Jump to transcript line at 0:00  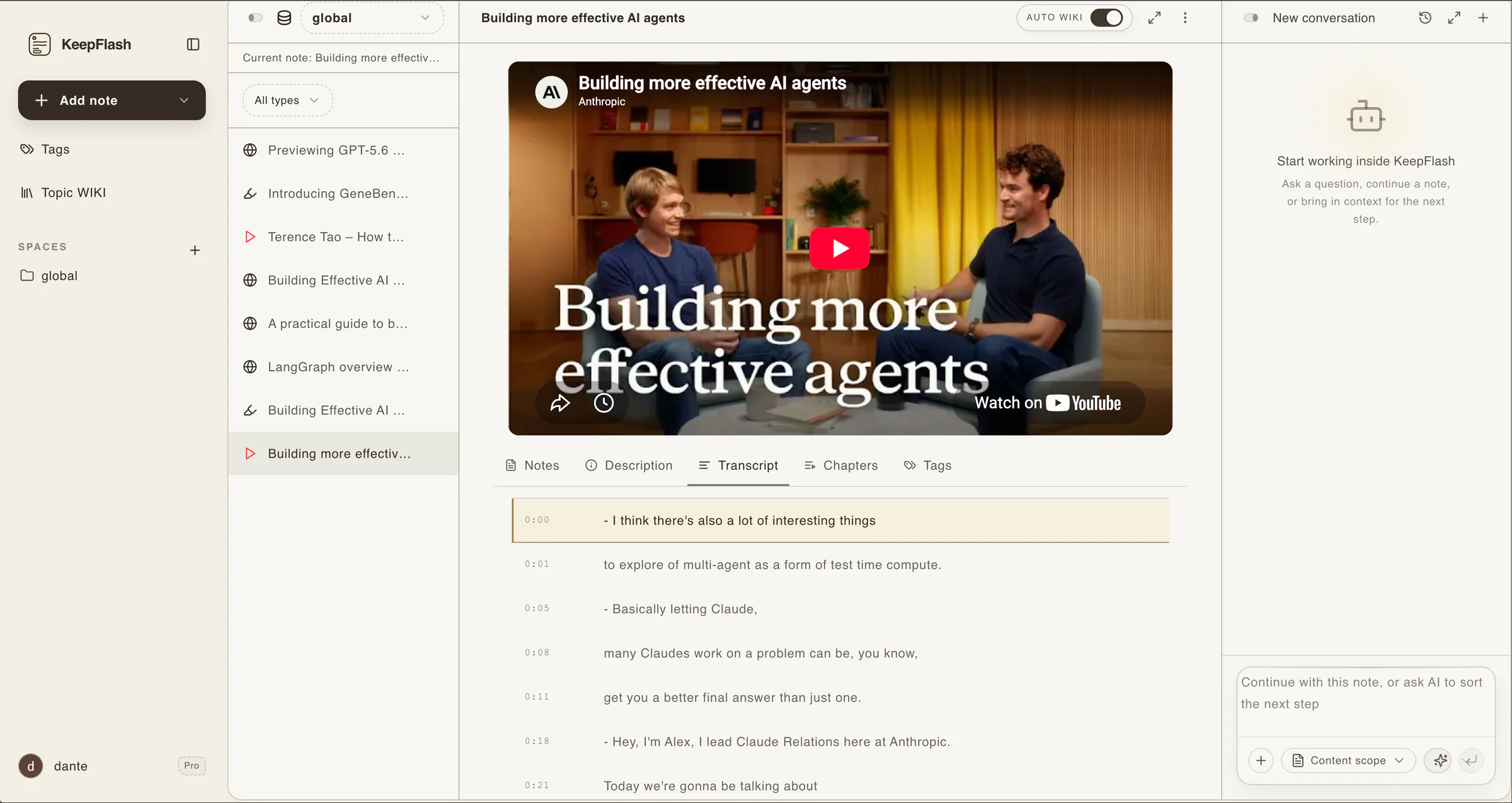pyautogui.click(x=840, y=521)
